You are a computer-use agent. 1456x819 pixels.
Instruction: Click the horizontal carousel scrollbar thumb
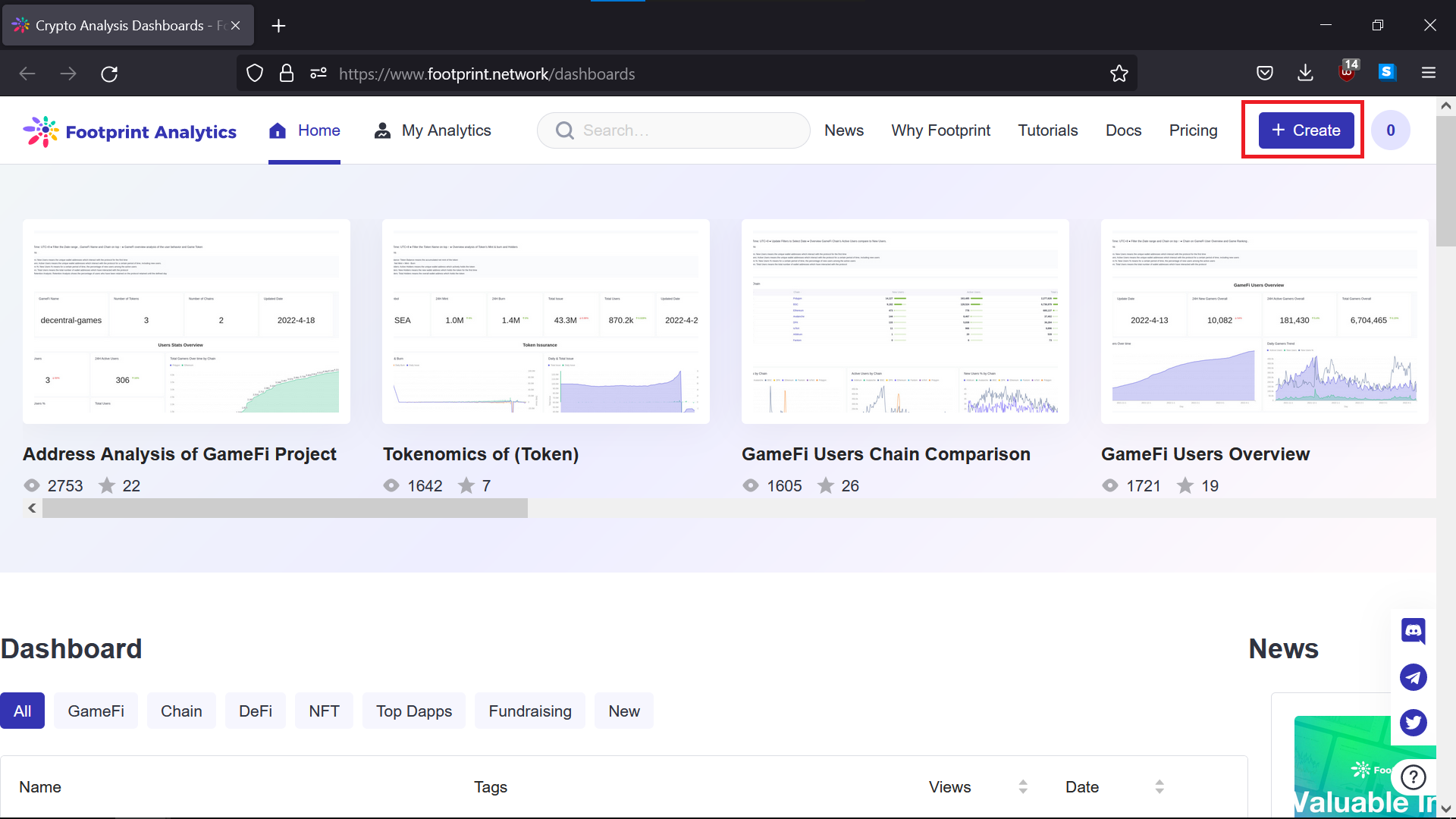[x=285, y=508]
